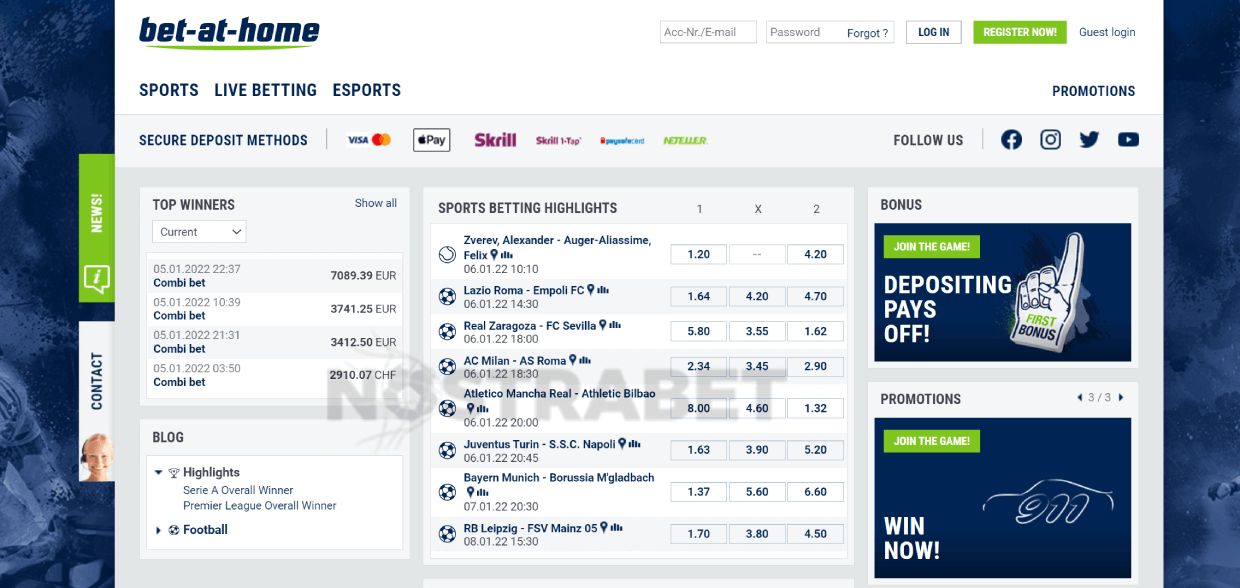Open the bet-at-home Instagram page

[1050, 140]
